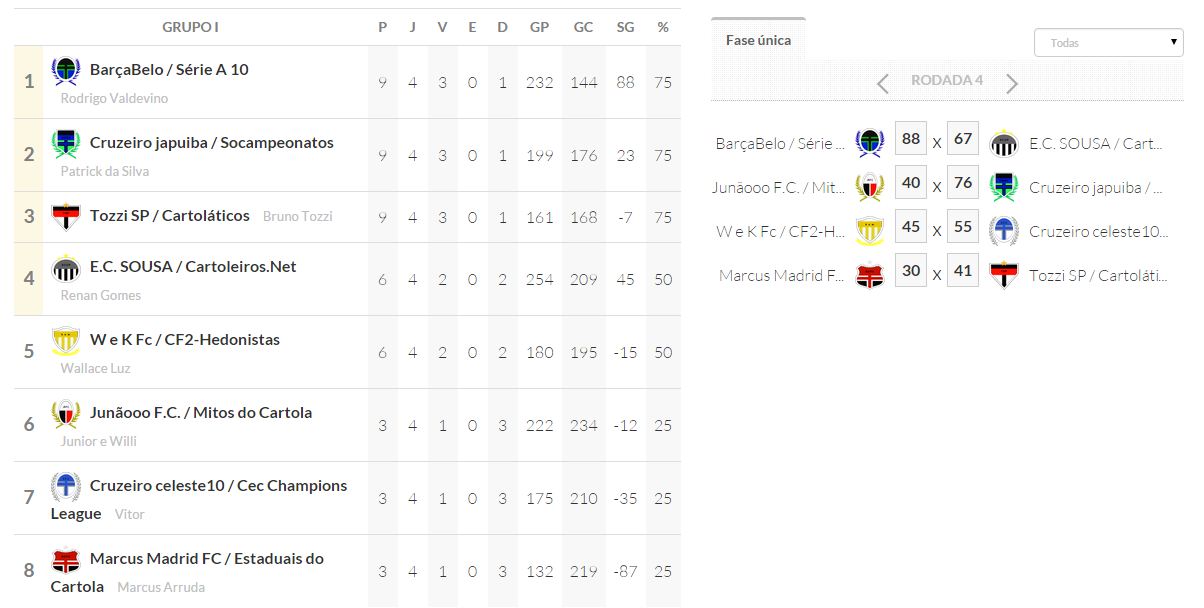Image resolution: width=1204 pixels, height=608 pixels.
Task: Click the Cruzeiro celeste10 crest in standings
Action: coord(66,487)
